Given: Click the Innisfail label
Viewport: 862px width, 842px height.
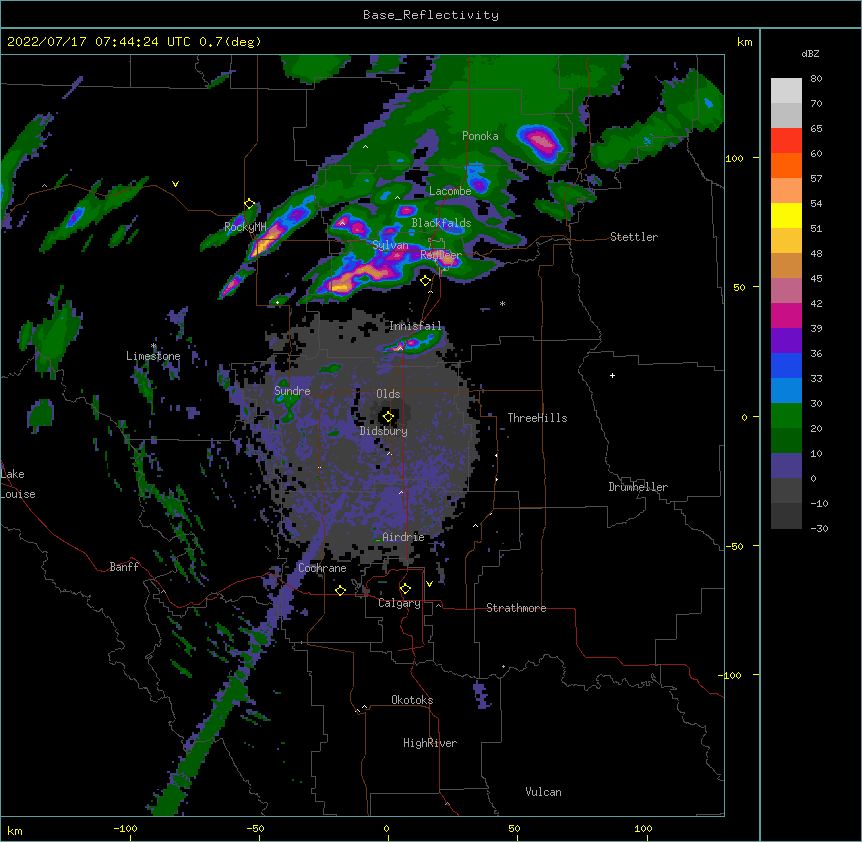Looking at the screenshot, I should point(416,326).
